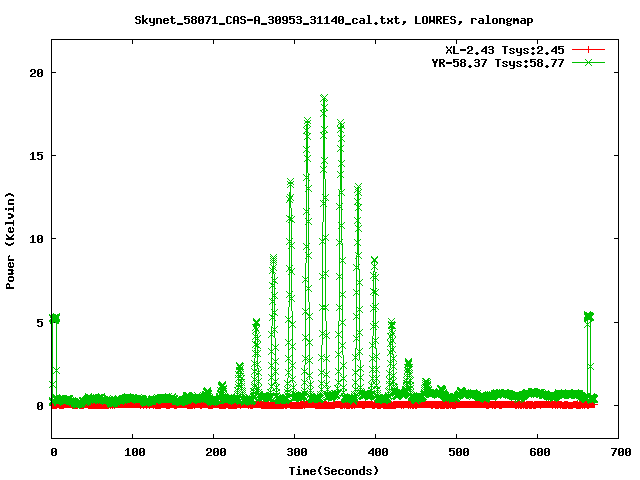Click y-axis tick label 5
This screenshot has width=640, height=480.
point(40,323)
